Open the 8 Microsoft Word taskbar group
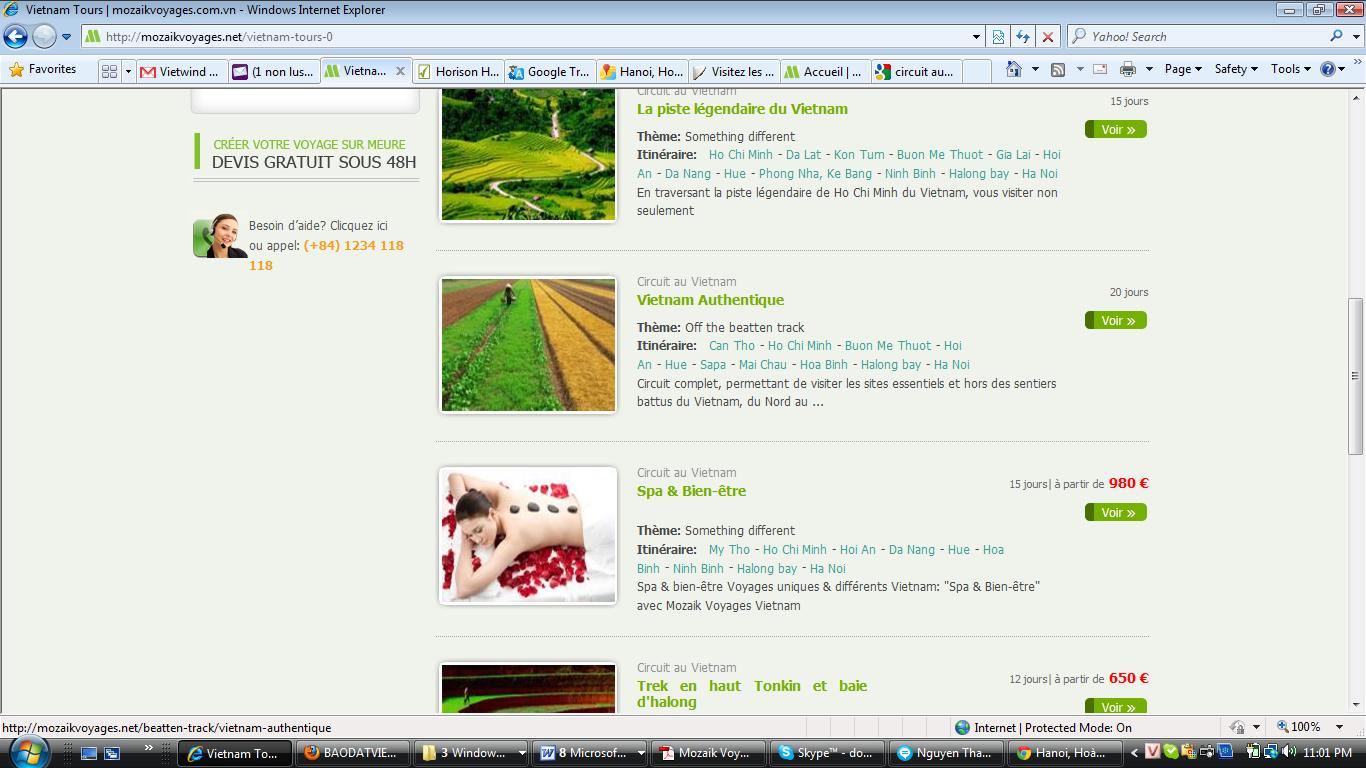 (591, 753)
